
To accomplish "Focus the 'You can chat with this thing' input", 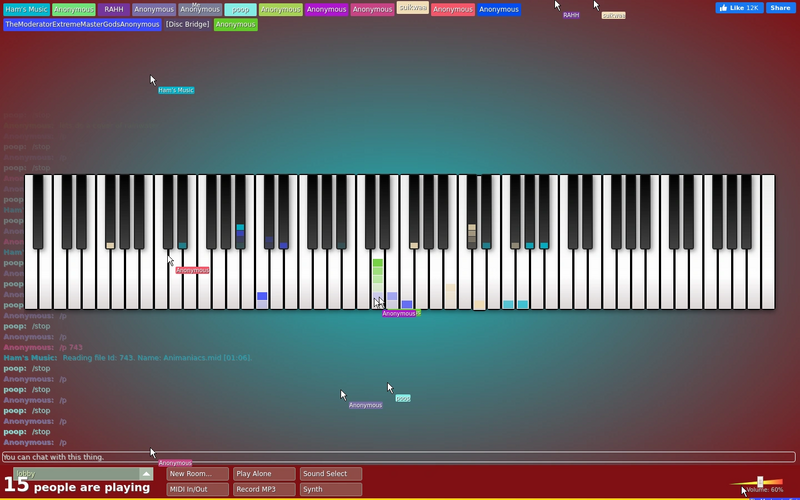I will [x=398, y=457].
